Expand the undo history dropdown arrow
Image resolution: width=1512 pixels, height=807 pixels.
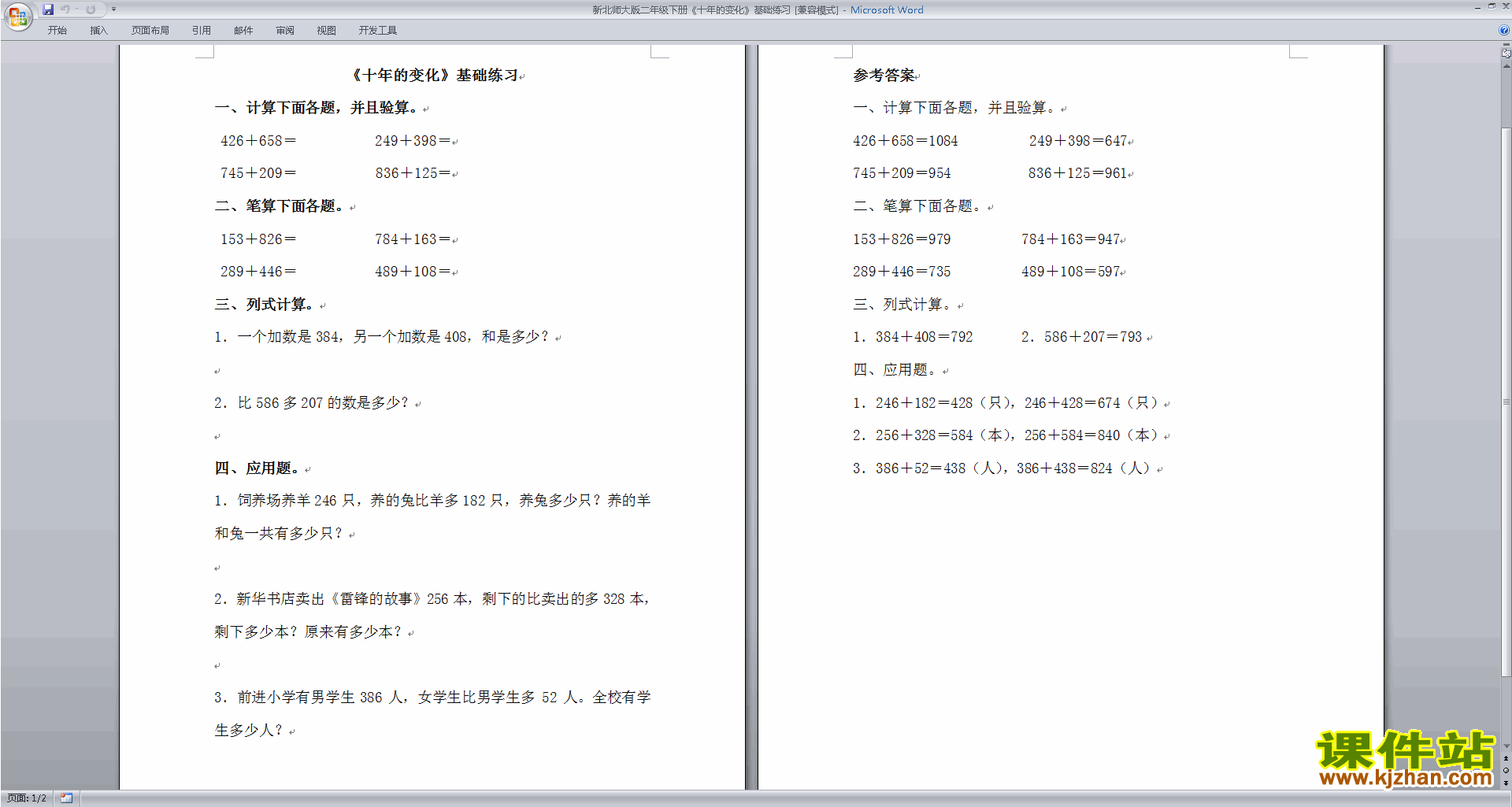[x=76, y=9]
